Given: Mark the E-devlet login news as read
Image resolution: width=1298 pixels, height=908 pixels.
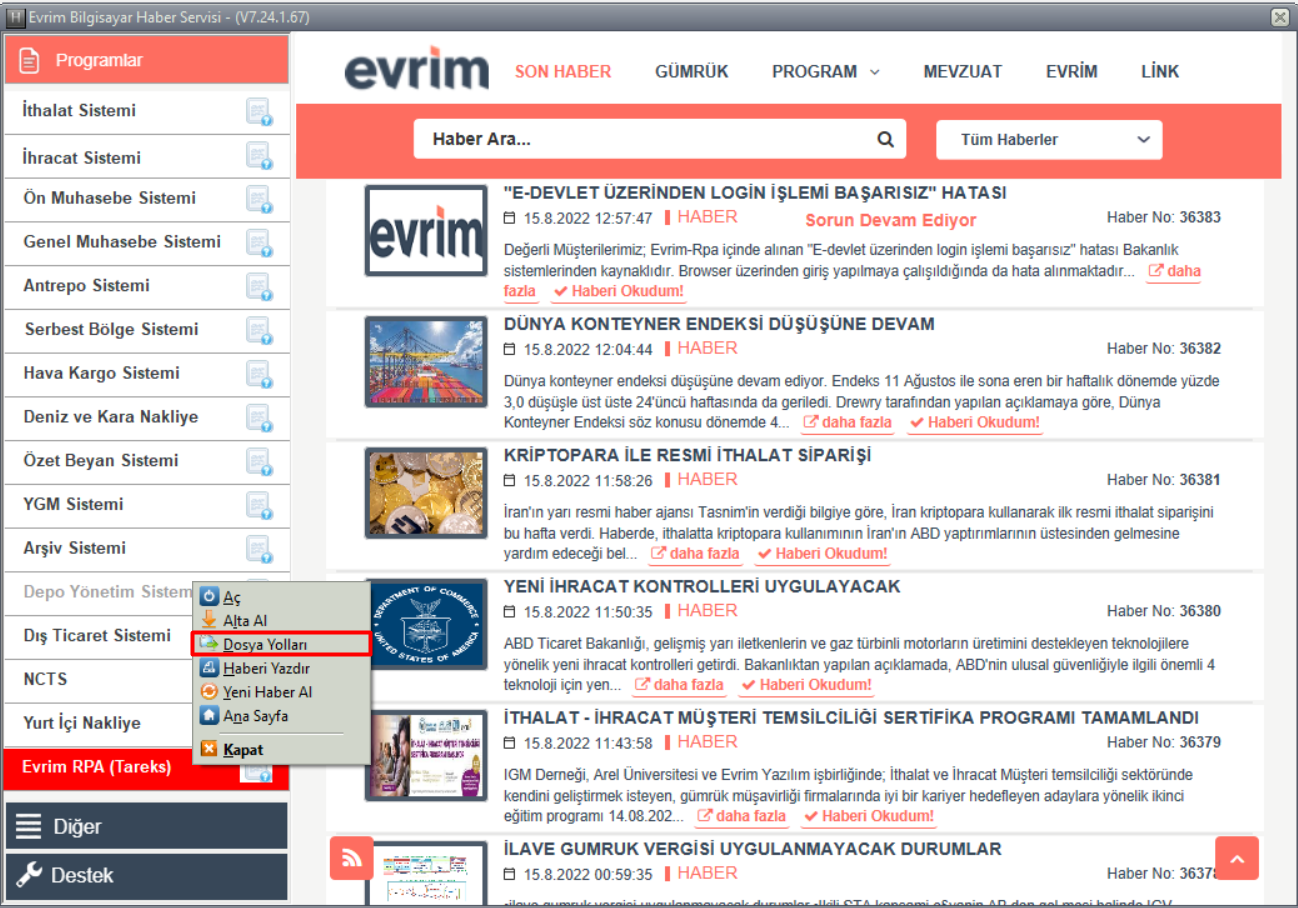Looking at the screenshot, I should coord(619,291).
